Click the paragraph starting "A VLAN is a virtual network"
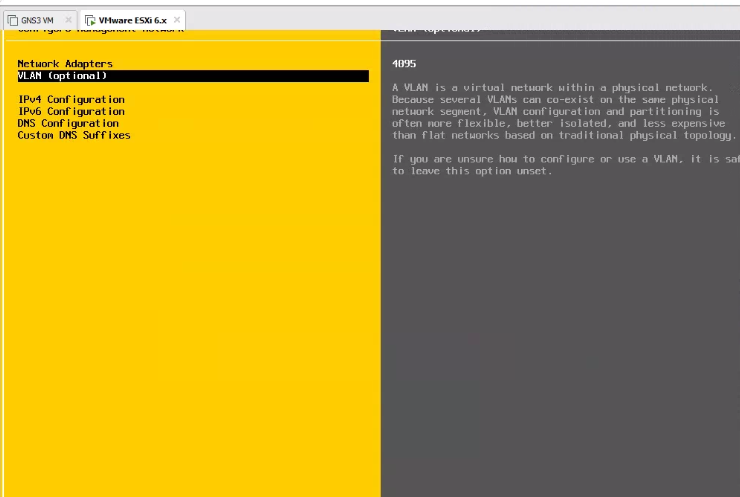Screen dimensions: 740x497 click(564, 111)
